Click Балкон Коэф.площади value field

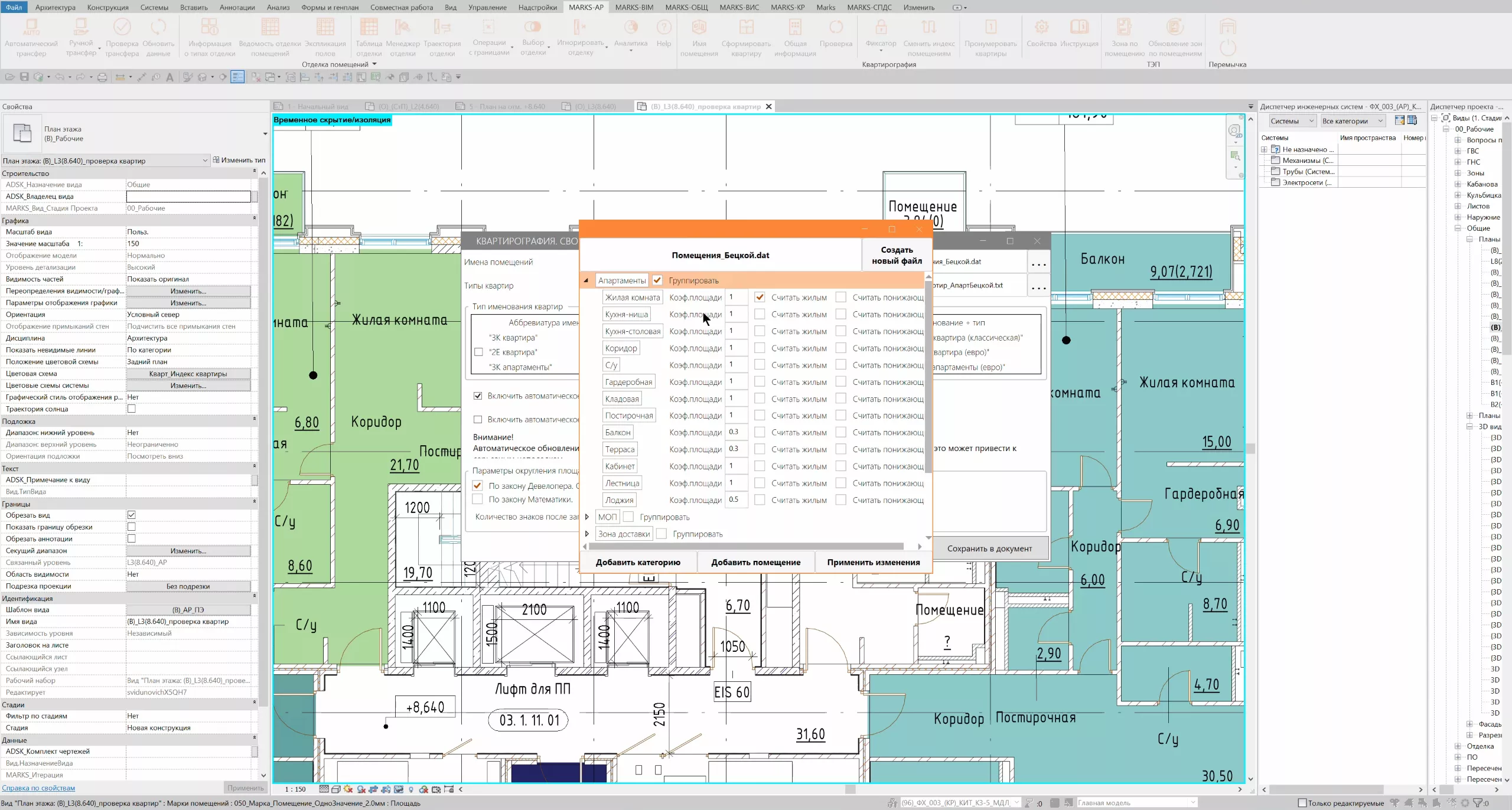tap(736, 432)
